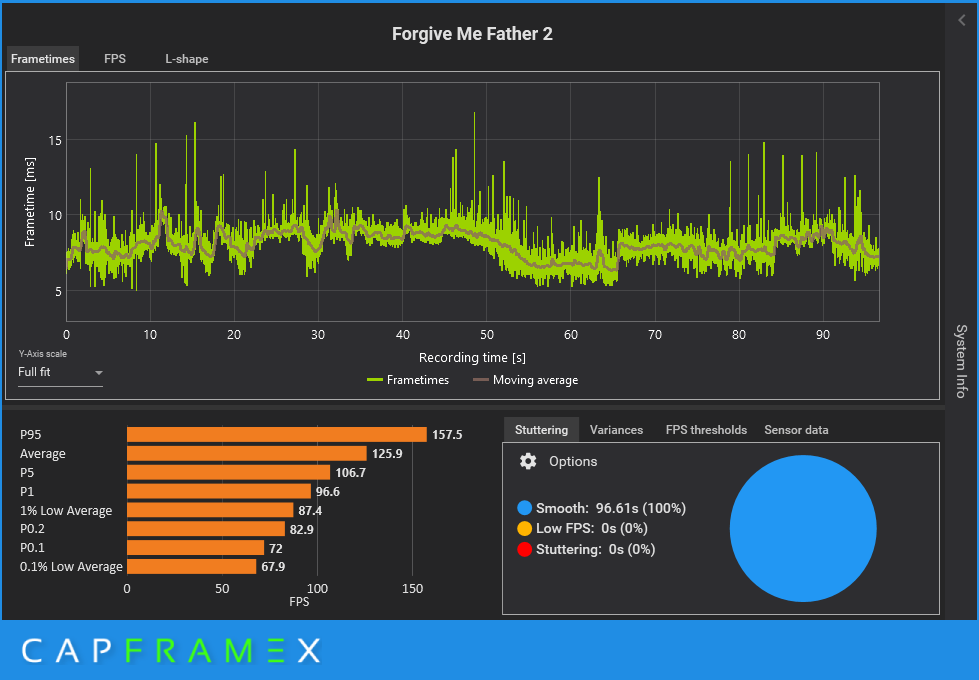Open the Y-Axis scale Full fit dropdown
Viewport: 979px width, 680px height.
click(60, 372)
